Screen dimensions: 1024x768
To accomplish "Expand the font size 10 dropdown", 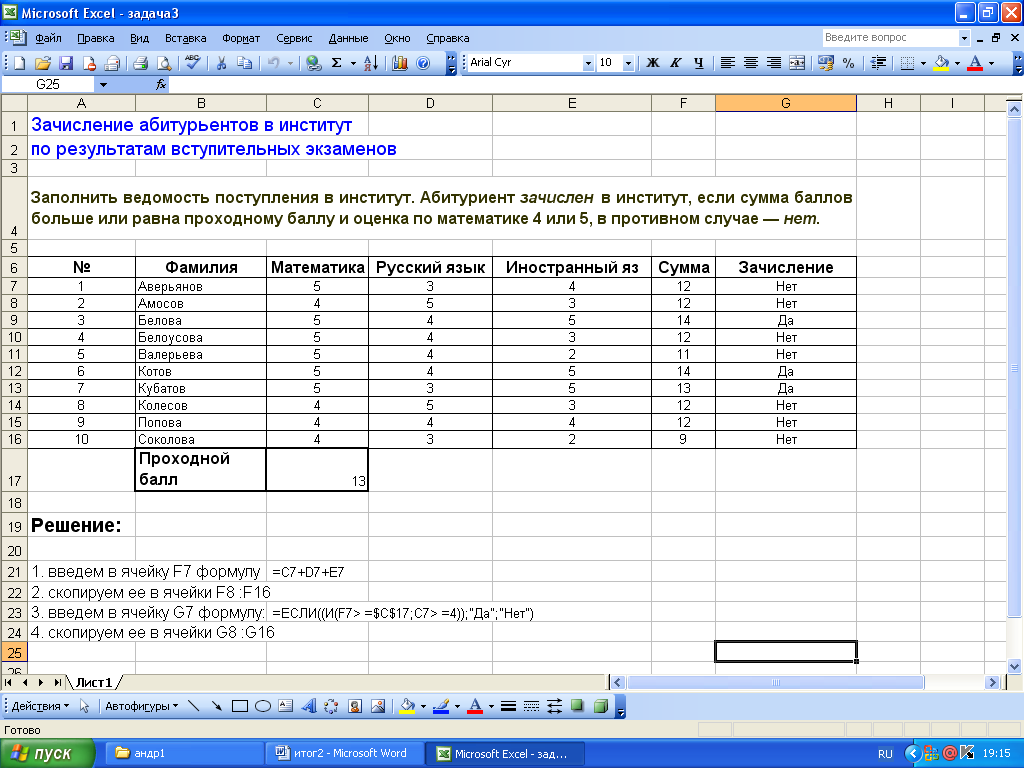I will coord(628,63).
